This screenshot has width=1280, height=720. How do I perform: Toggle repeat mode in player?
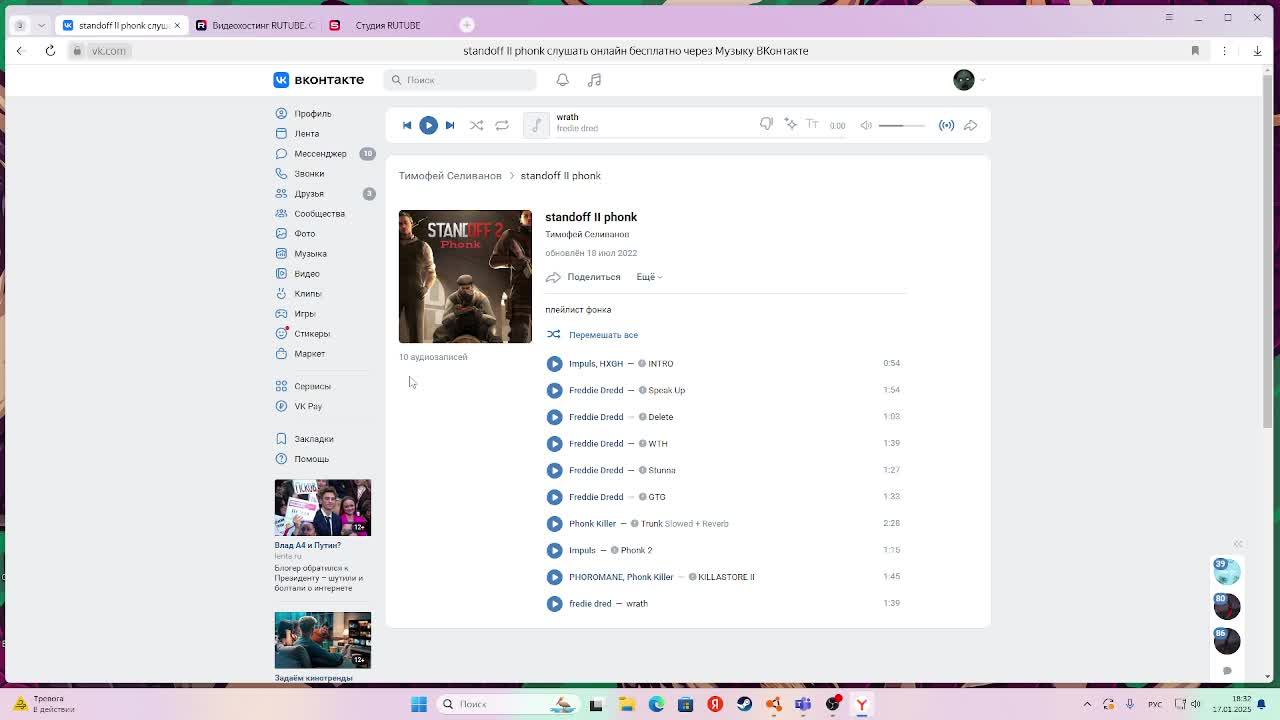[x=502, y=125]
